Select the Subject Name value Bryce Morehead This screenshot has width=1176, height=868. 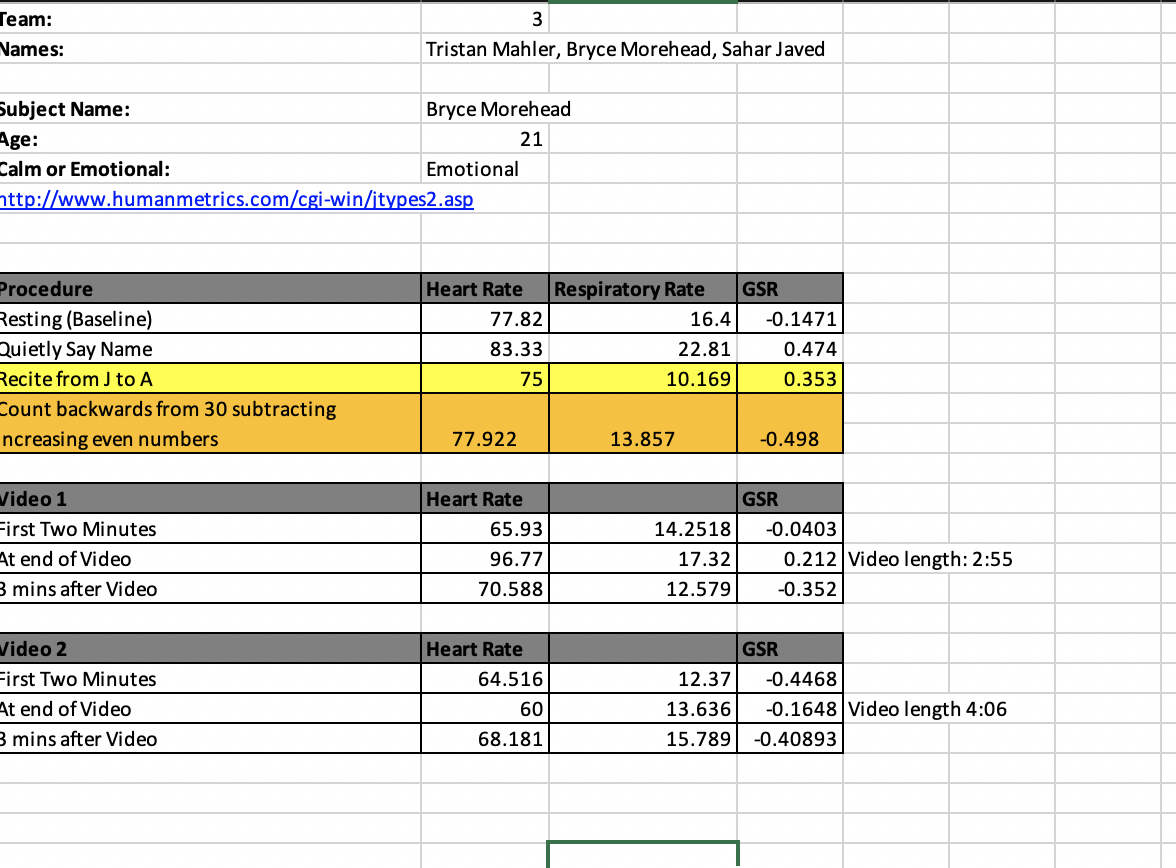pos(499,109)
